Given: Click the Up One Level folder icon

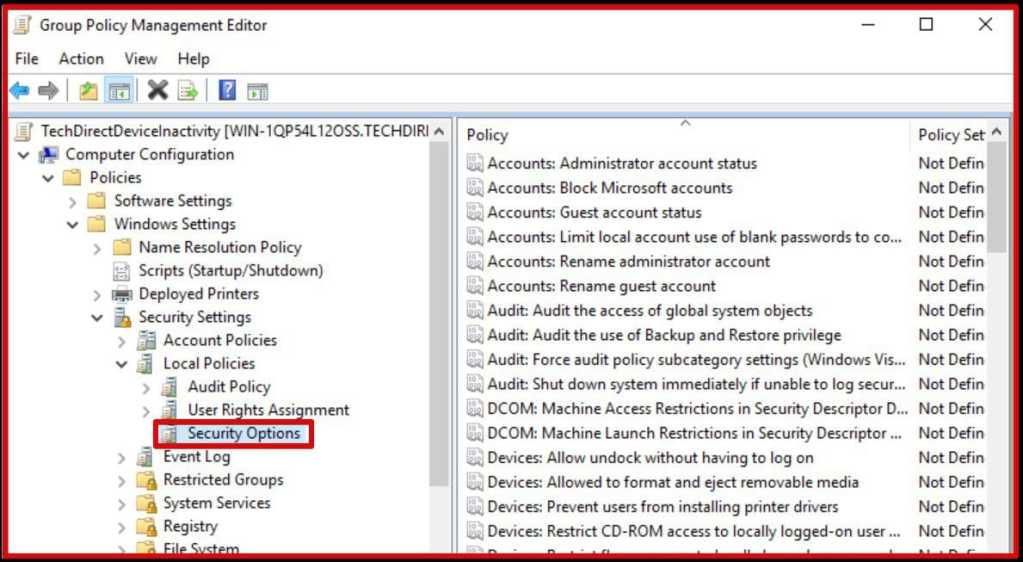Looking at the screenshot, I should (x=89, y=91).
